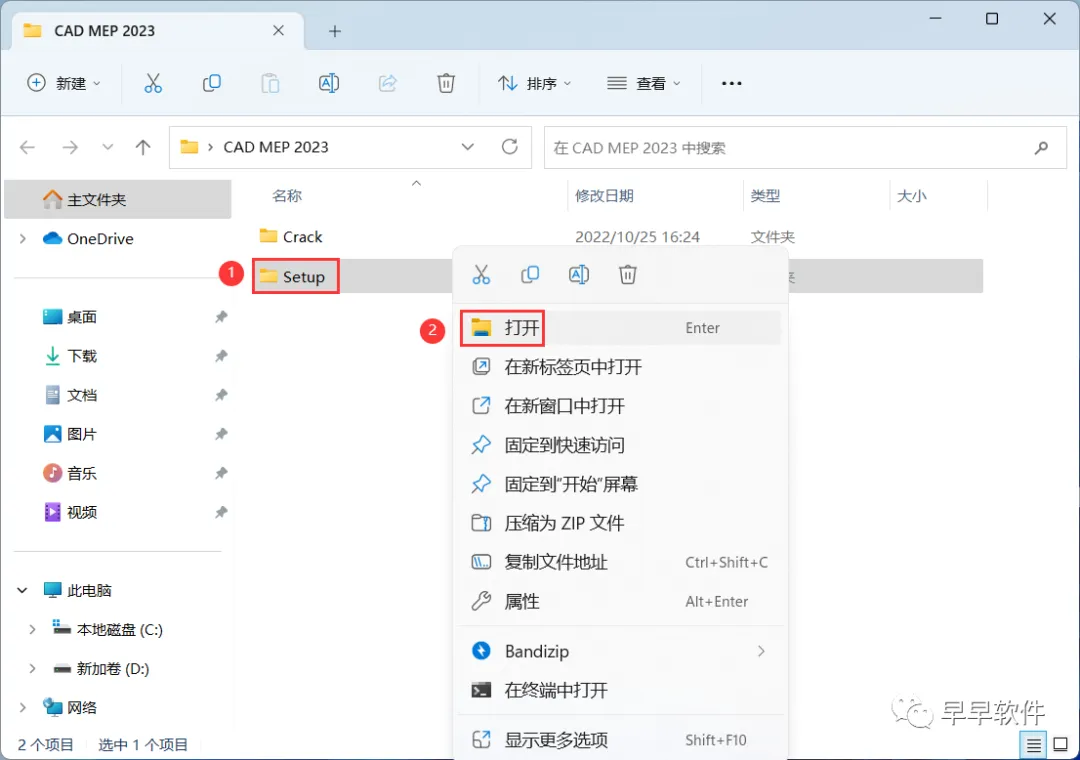Select 图片 (Pictures) in sidebar

(x=81, y=434)
